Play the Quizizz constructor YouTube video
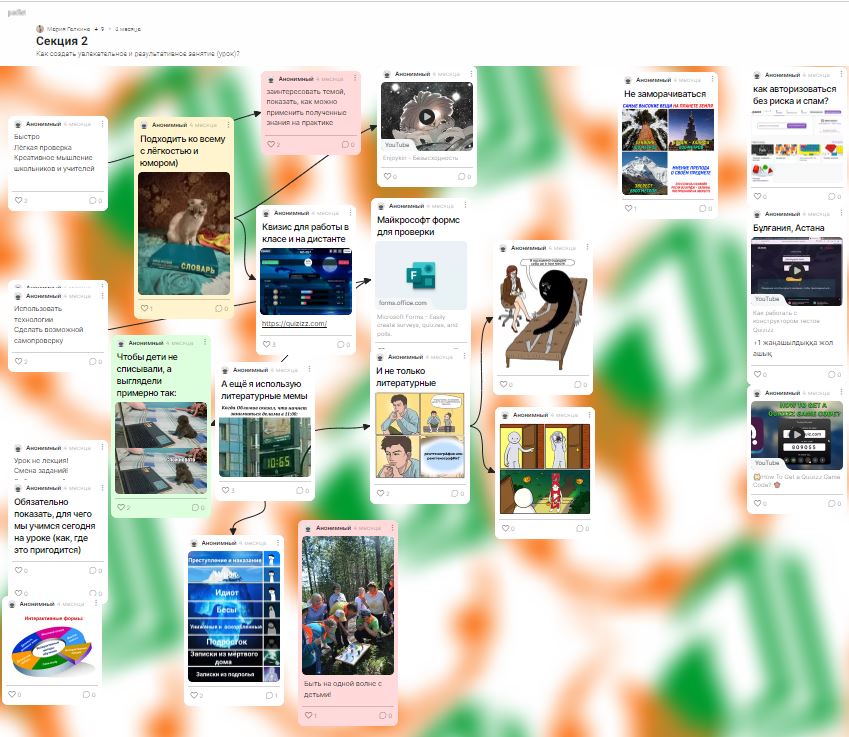This screenshot has width=849, height=737. [x=794, y=270]
